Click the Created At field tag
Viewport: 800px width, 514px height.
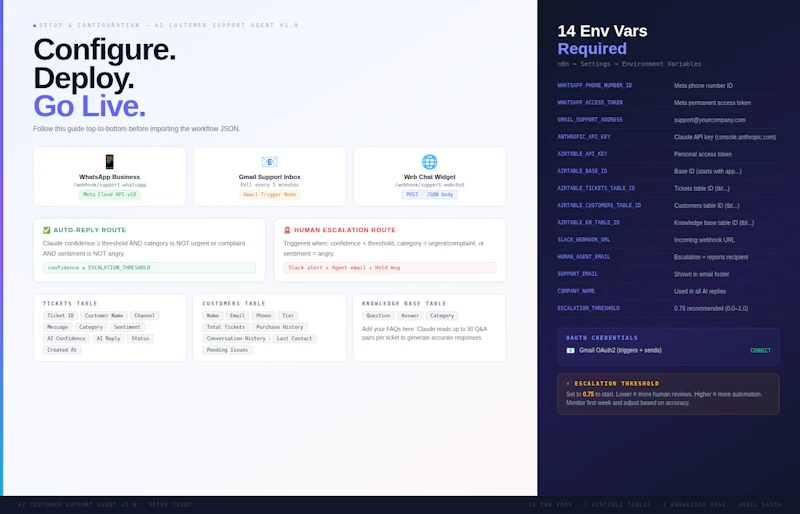[x=62, y=350]
